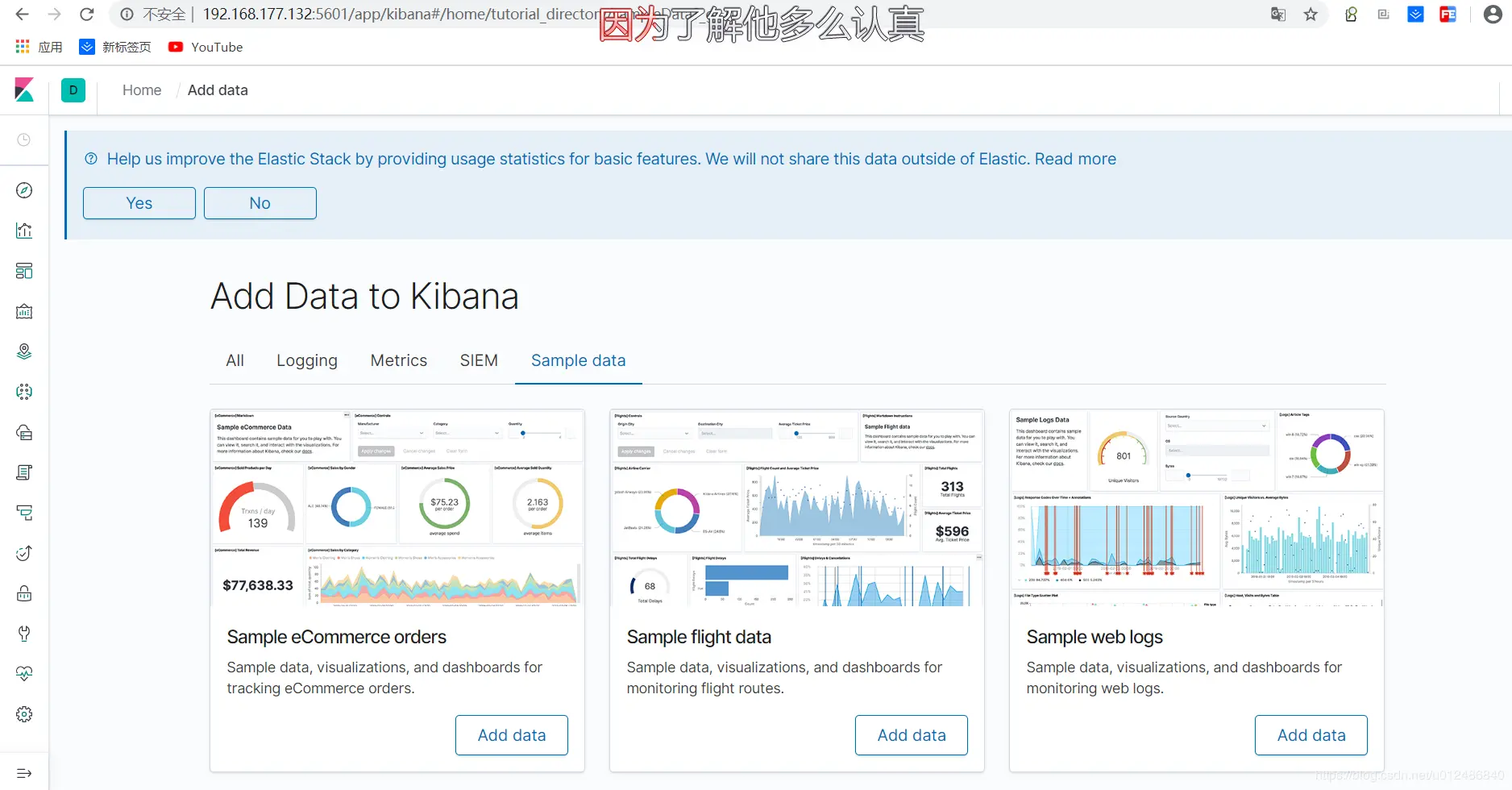Screen dimensions: 1512x790
Task: Click the Sample flight data title
Action: pyautogui.click(x=699, y=637)
